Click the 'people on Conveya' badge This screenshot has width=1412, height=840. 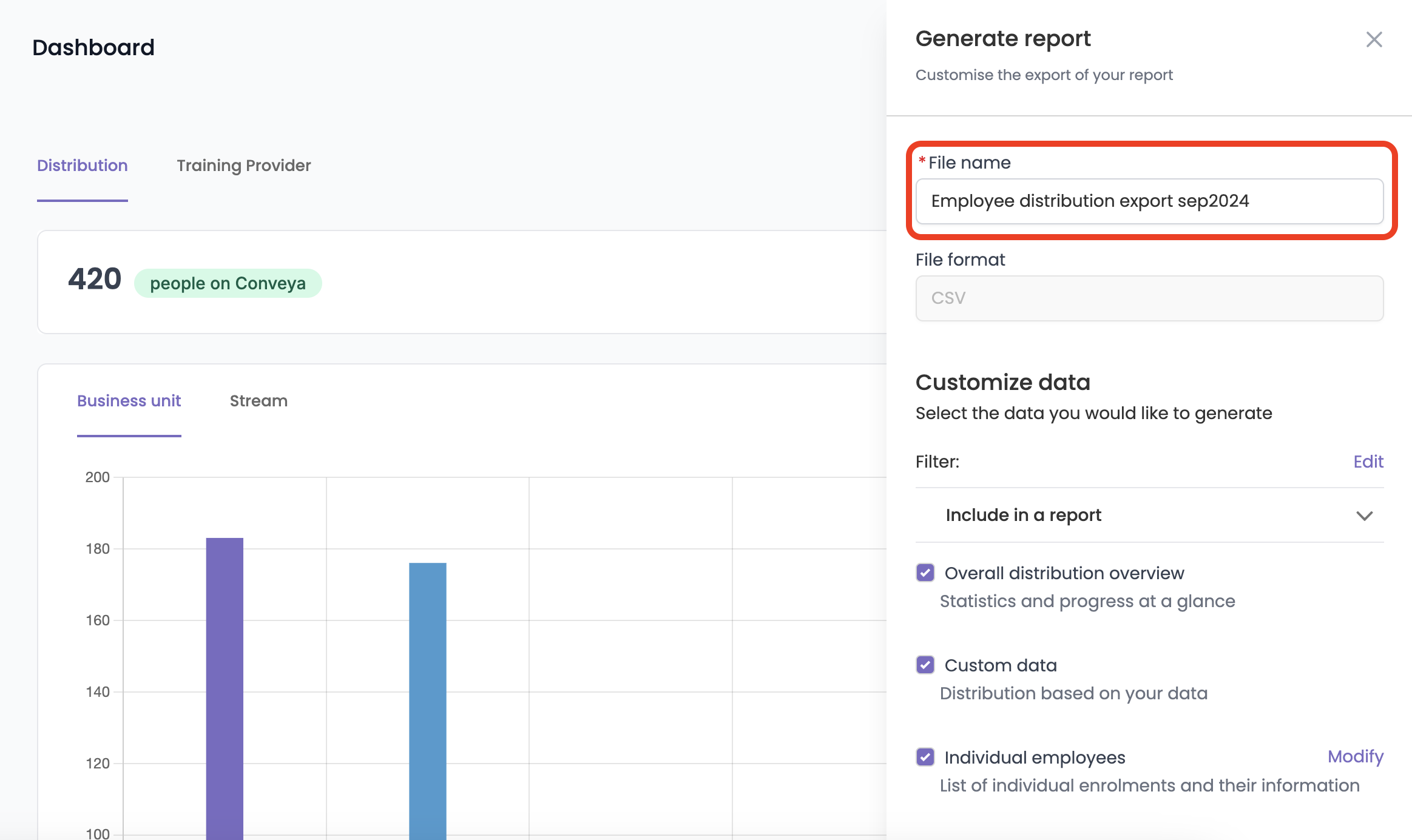pos(228,283)
